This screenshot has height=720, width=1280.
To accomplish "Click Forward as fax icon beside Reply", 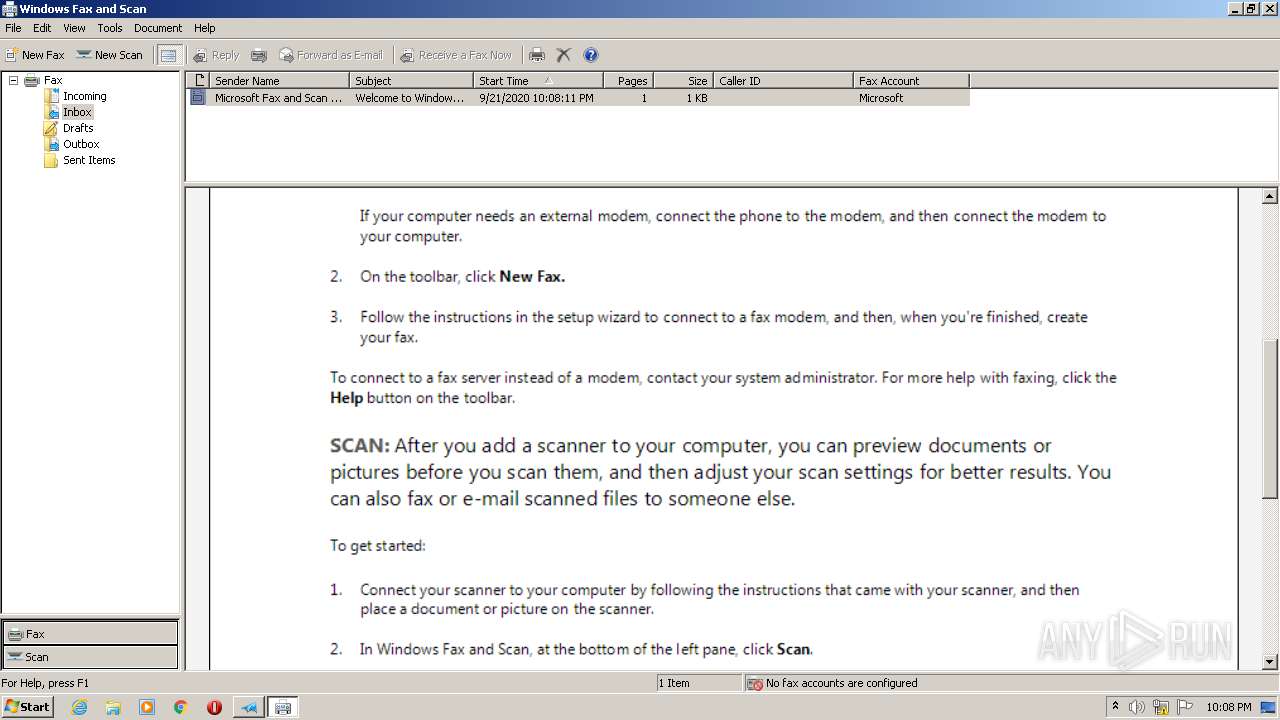I will [259, 55].
